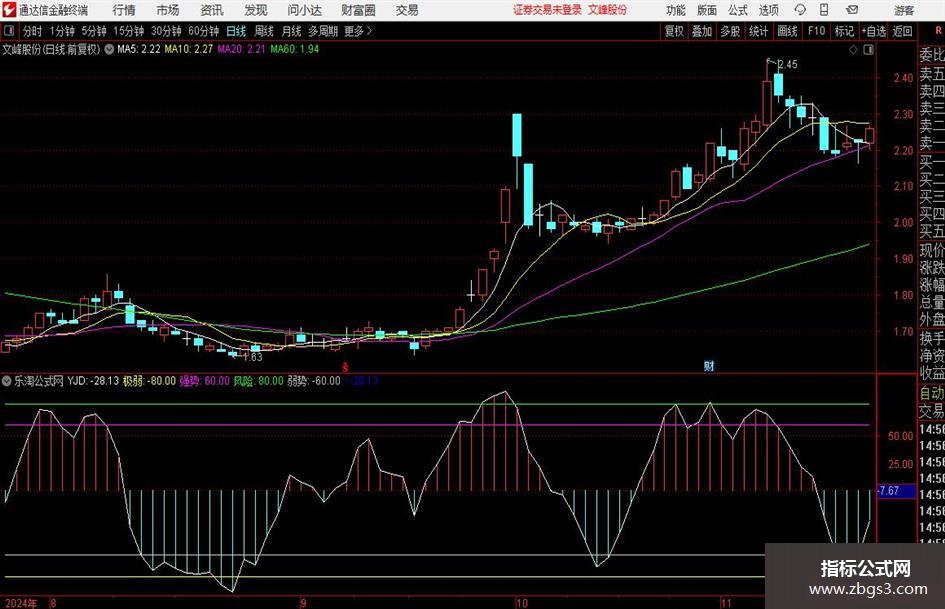
Task: Click the 强势: 60.00 indicator label
Action: (x=204, y=381)
